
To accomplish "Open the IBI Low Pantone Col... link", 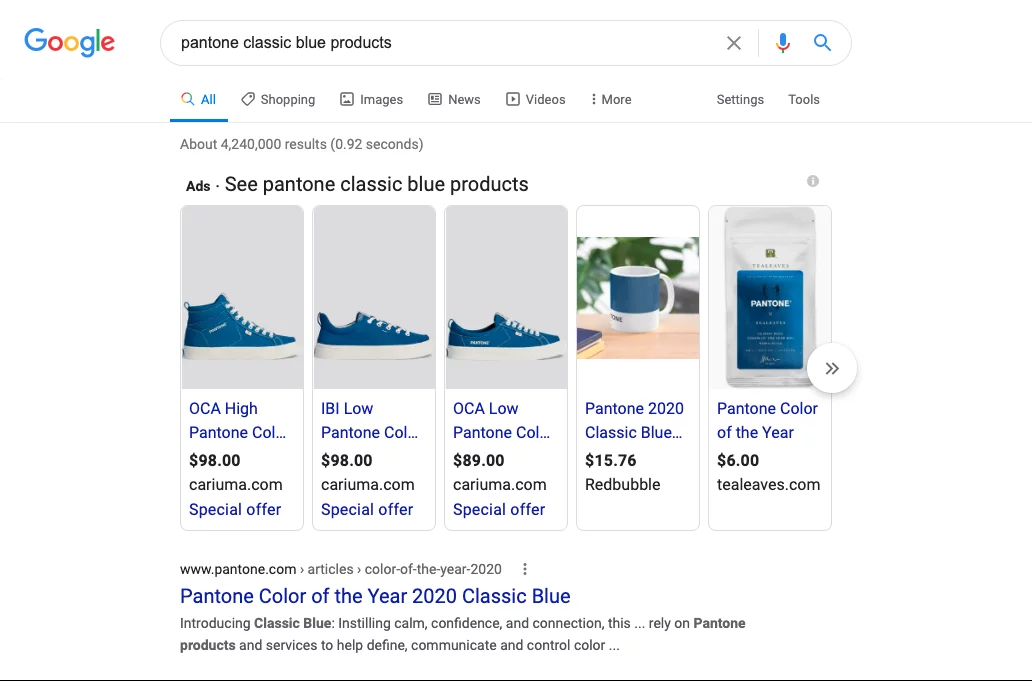I will 369,420.
